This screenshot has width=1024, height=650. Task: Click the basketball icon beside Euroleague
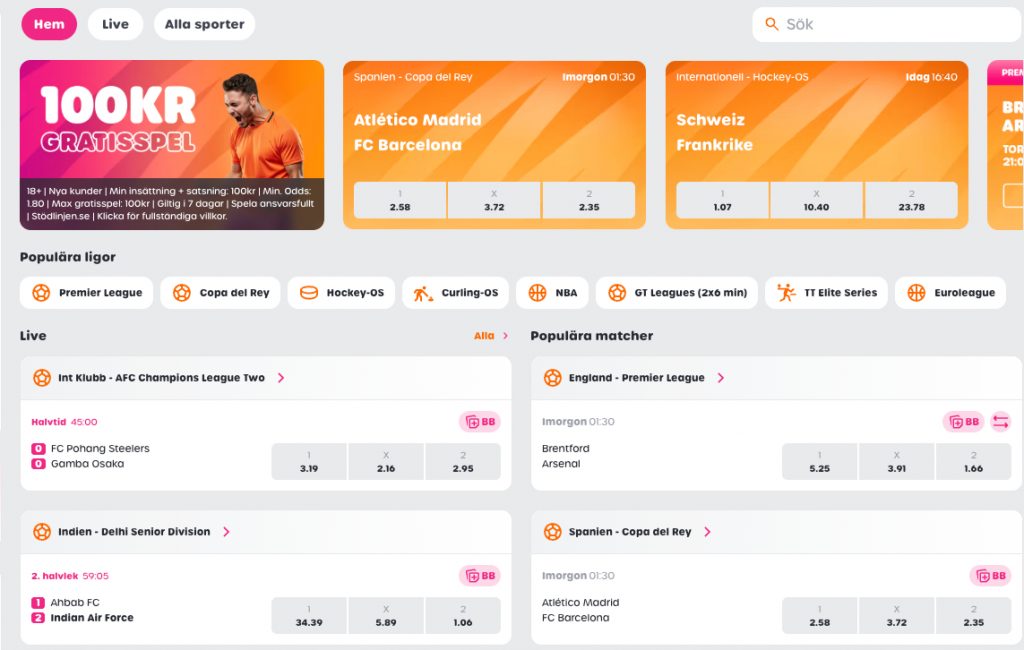coord(916,293)
